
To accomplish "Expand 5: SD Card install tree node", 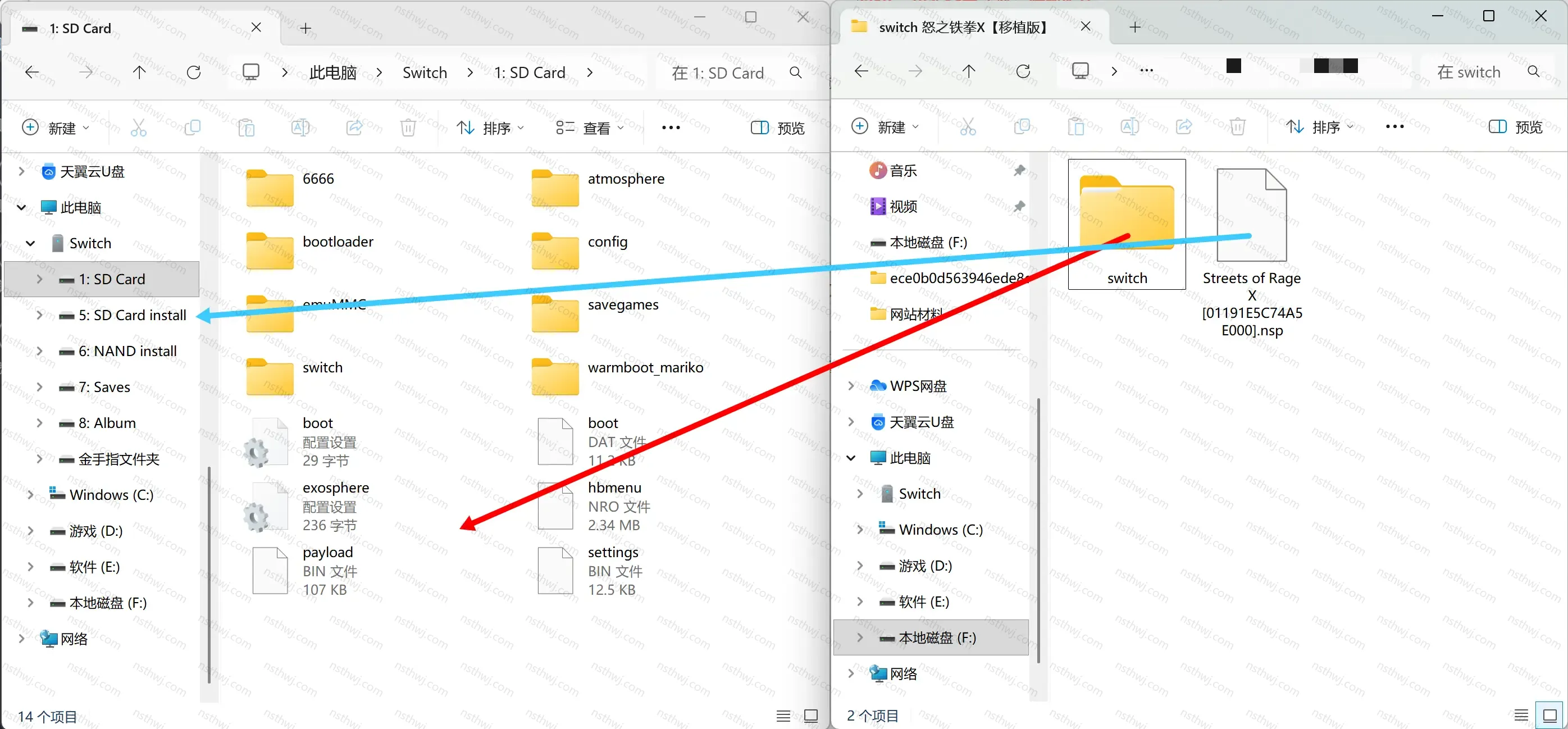I will point(39,315).
